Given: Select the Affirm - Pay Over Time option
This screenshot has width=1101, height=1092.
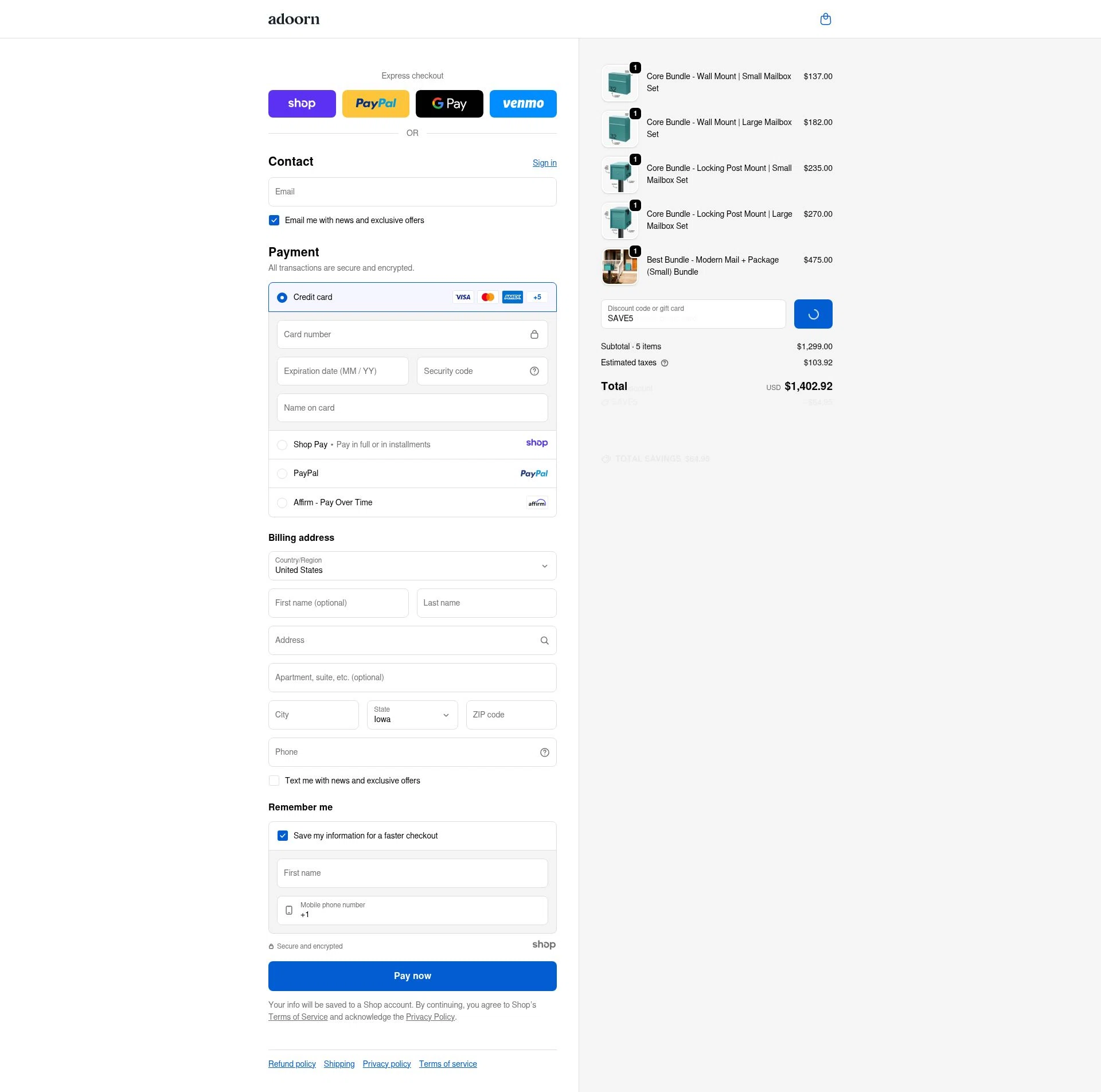Looking at the screenshot, I should 282,502.
